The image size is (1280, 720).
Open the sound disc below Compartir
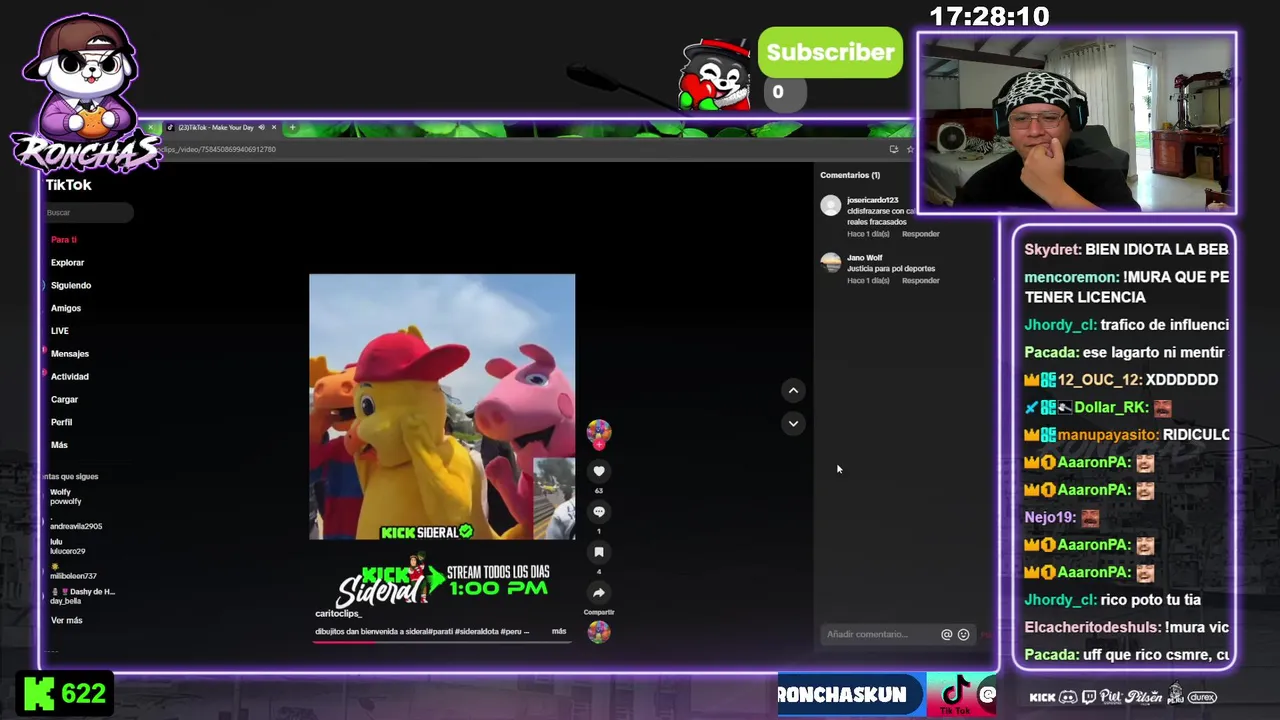599,632
